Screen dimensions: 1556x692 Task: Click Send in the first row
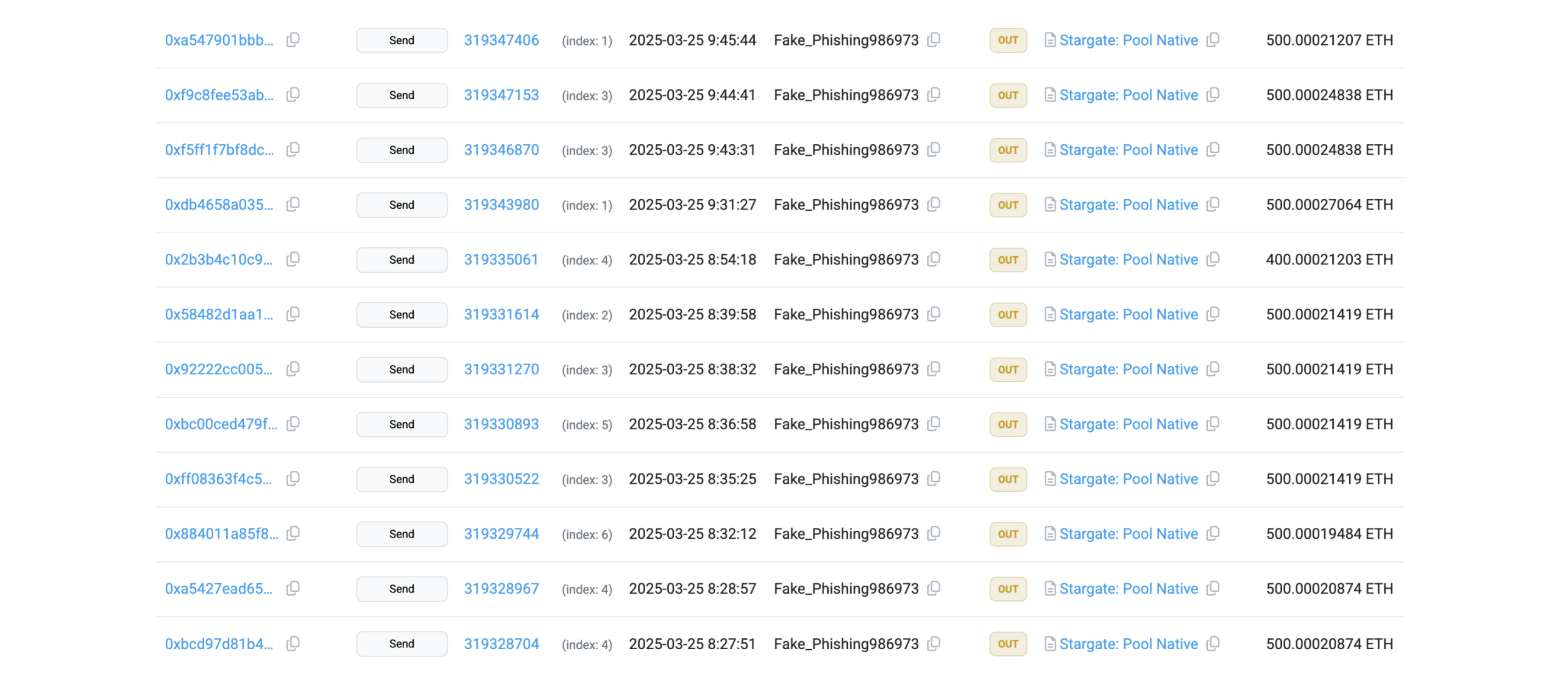pyautogui.click(x=401, y=40)
